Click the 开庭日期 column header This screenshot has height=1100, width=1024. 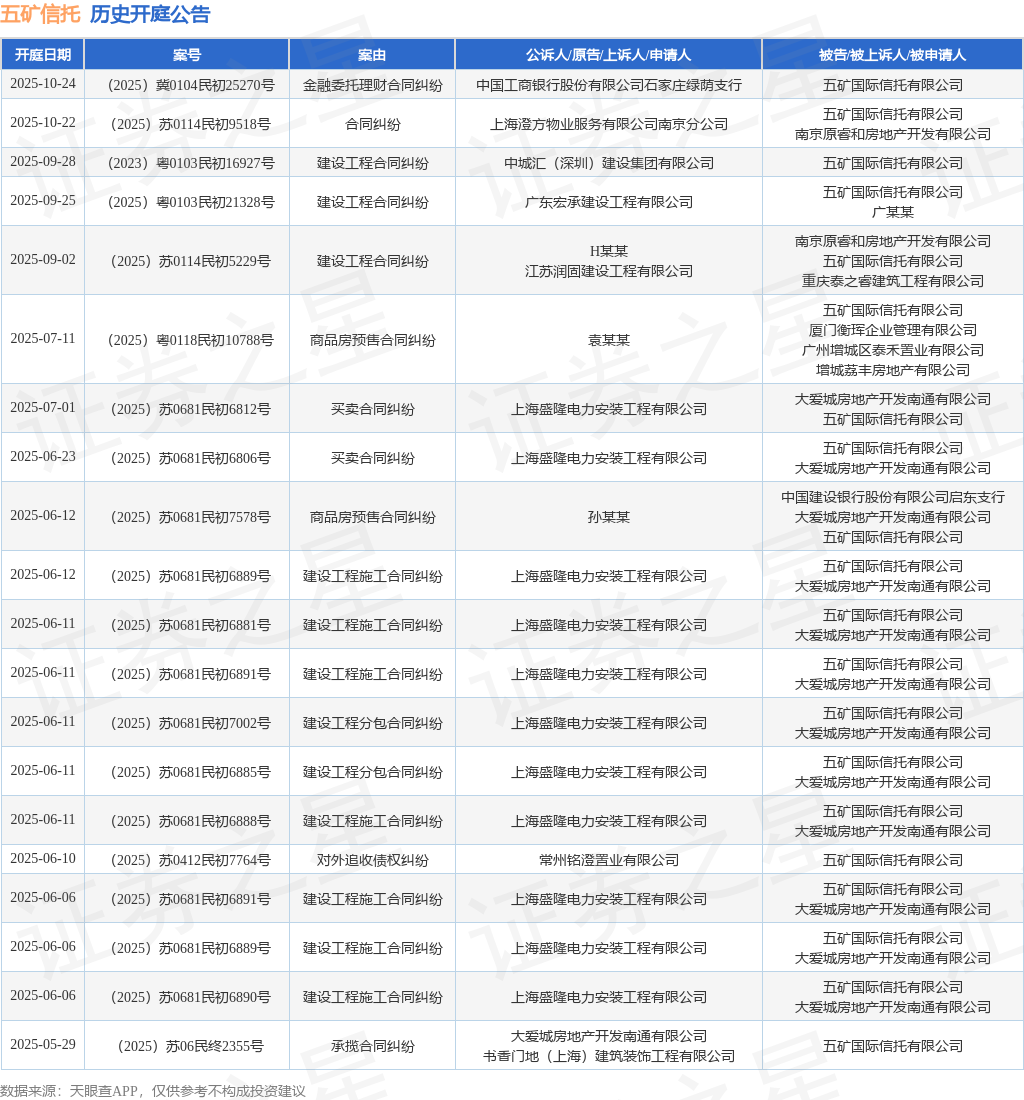point(43,55)
